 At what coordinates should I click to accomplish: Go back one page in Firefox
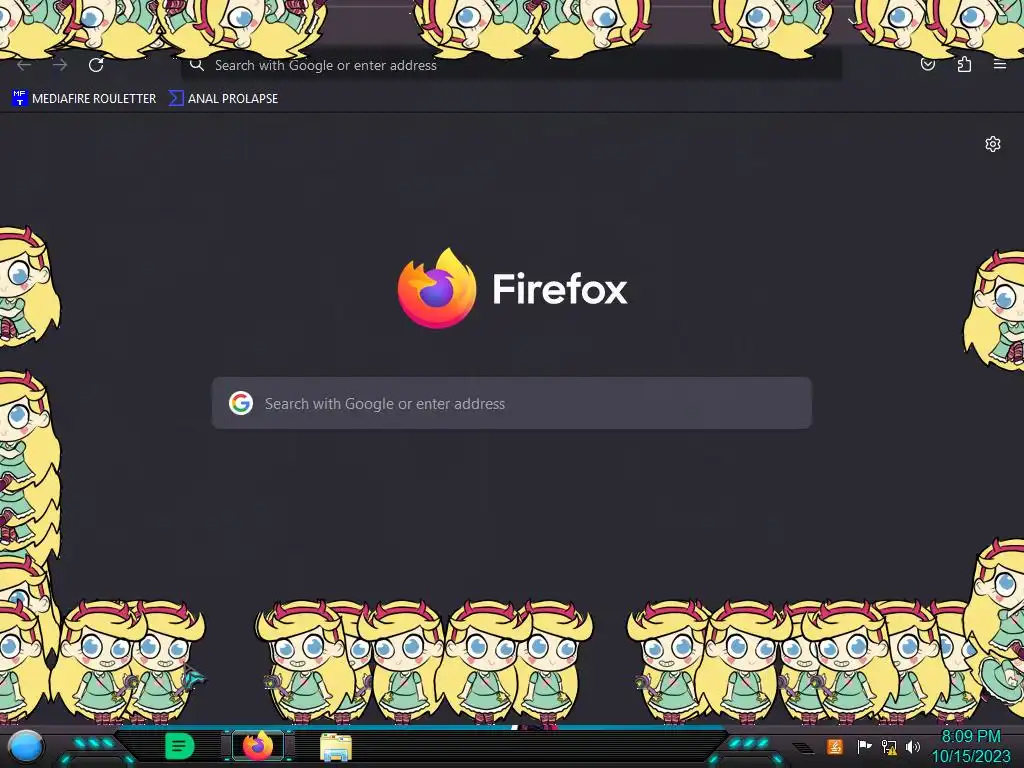point(24,65)
